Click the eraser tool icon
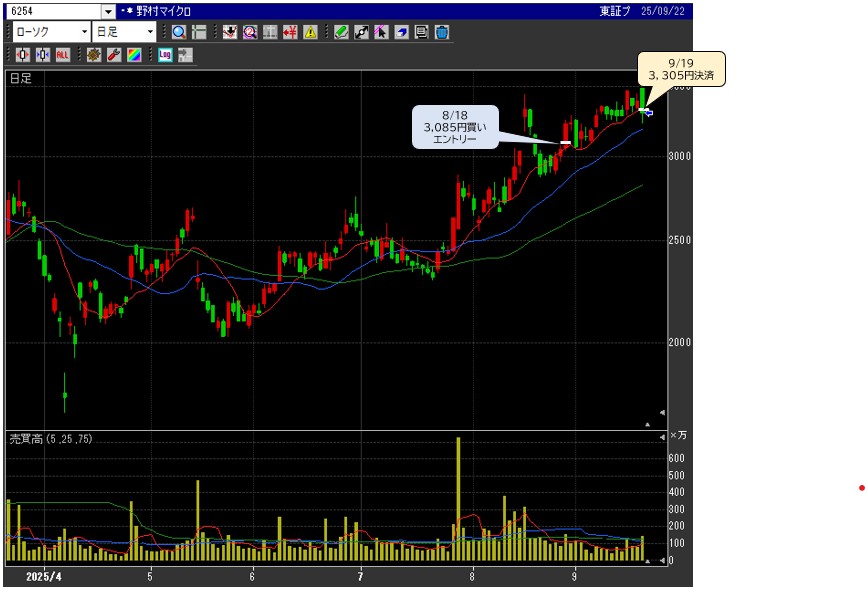Screen dimensions: 866x589 pyautogui.click(x=401, y=32)
